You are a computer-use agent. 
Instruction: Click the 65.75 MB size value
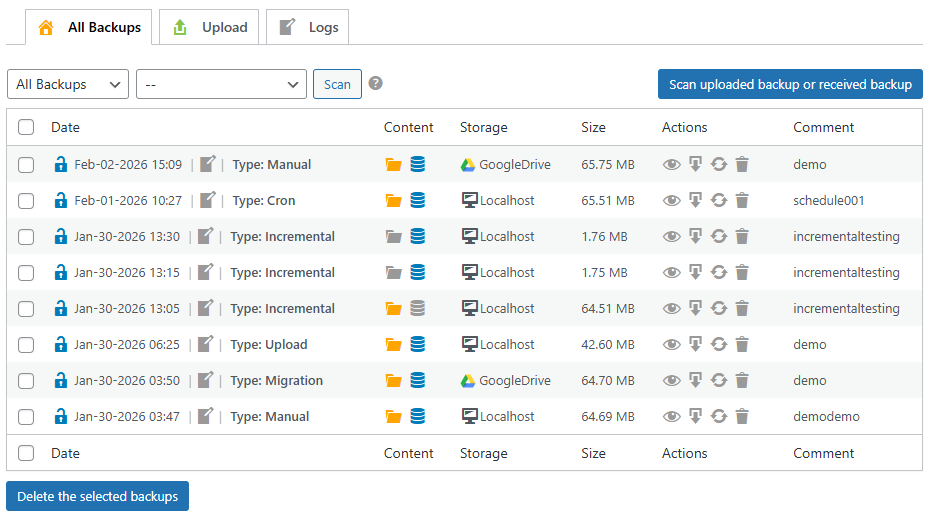608,164
